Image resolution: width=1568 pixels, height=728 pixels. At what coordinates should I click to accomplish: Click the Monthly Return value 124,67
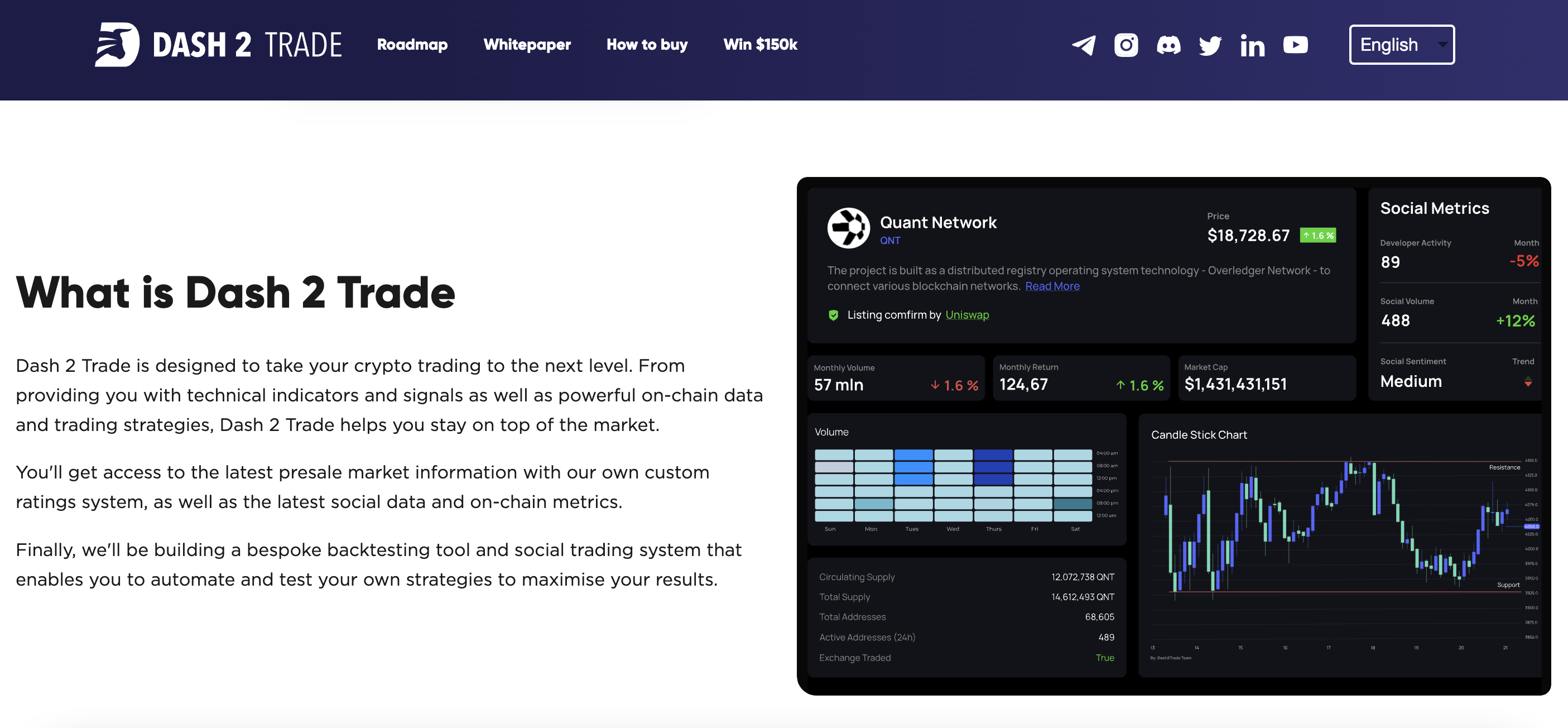[1024, 385]
